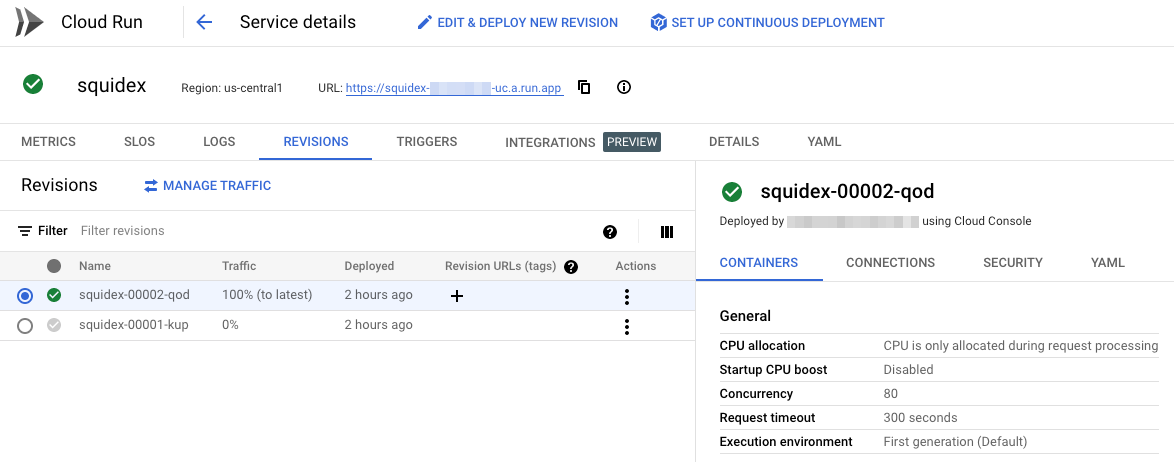
Task: Click the Cloud Run logo icon
Action: [x=29, y=22]
